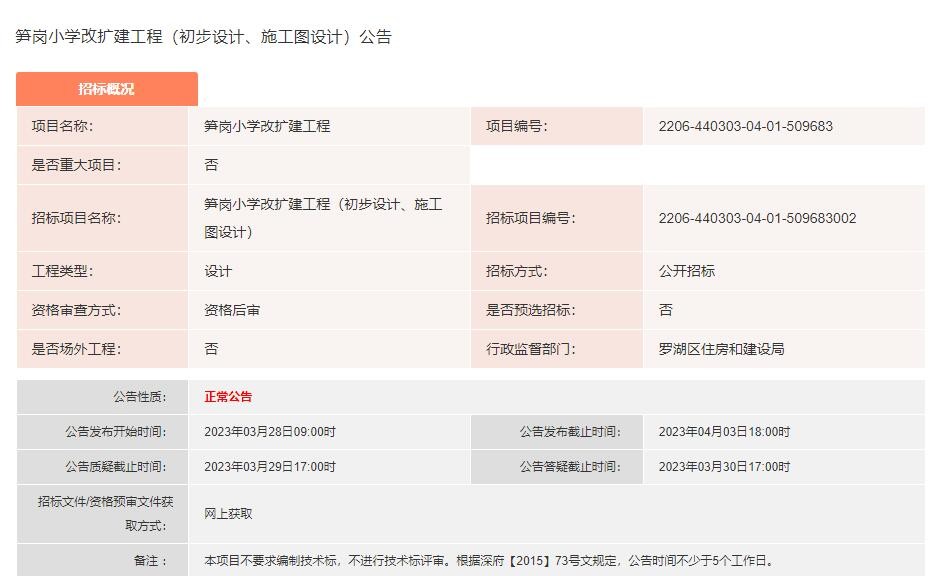
Task: Click the 资格后审 qualification review value
Action: (232, 310)
